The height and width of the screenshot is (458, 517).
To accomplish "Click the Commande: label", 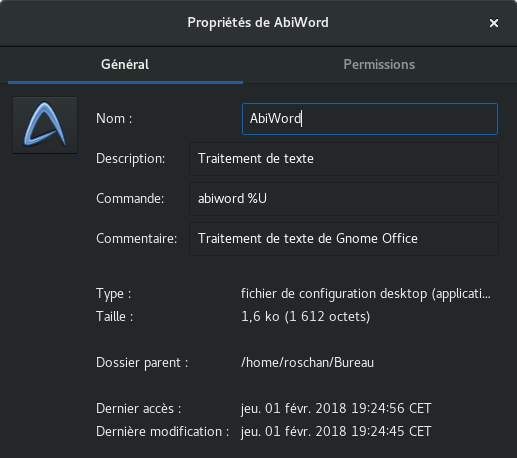I will point(130,199).
